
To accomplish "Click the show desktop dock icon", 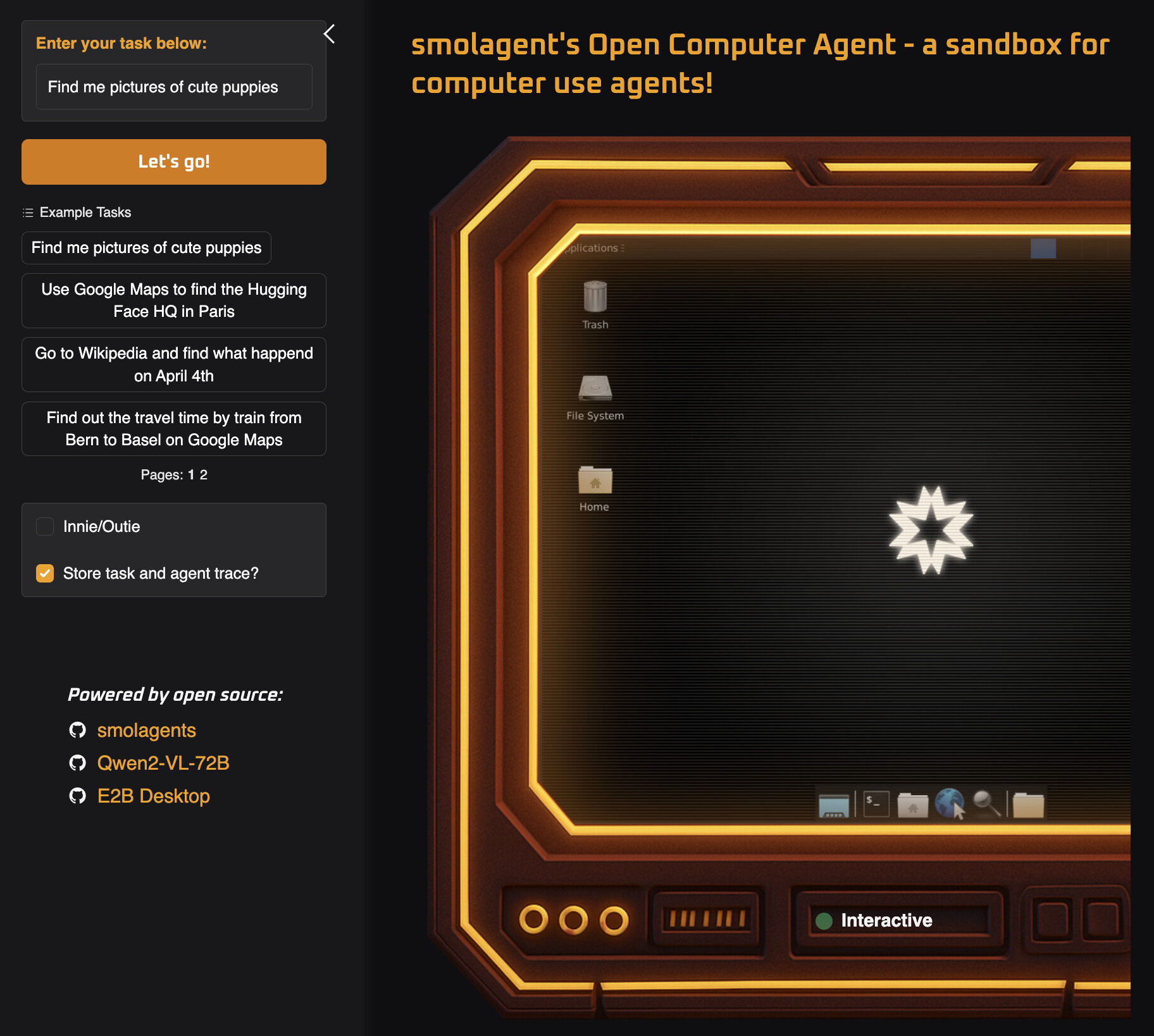I will pos(833,805).
